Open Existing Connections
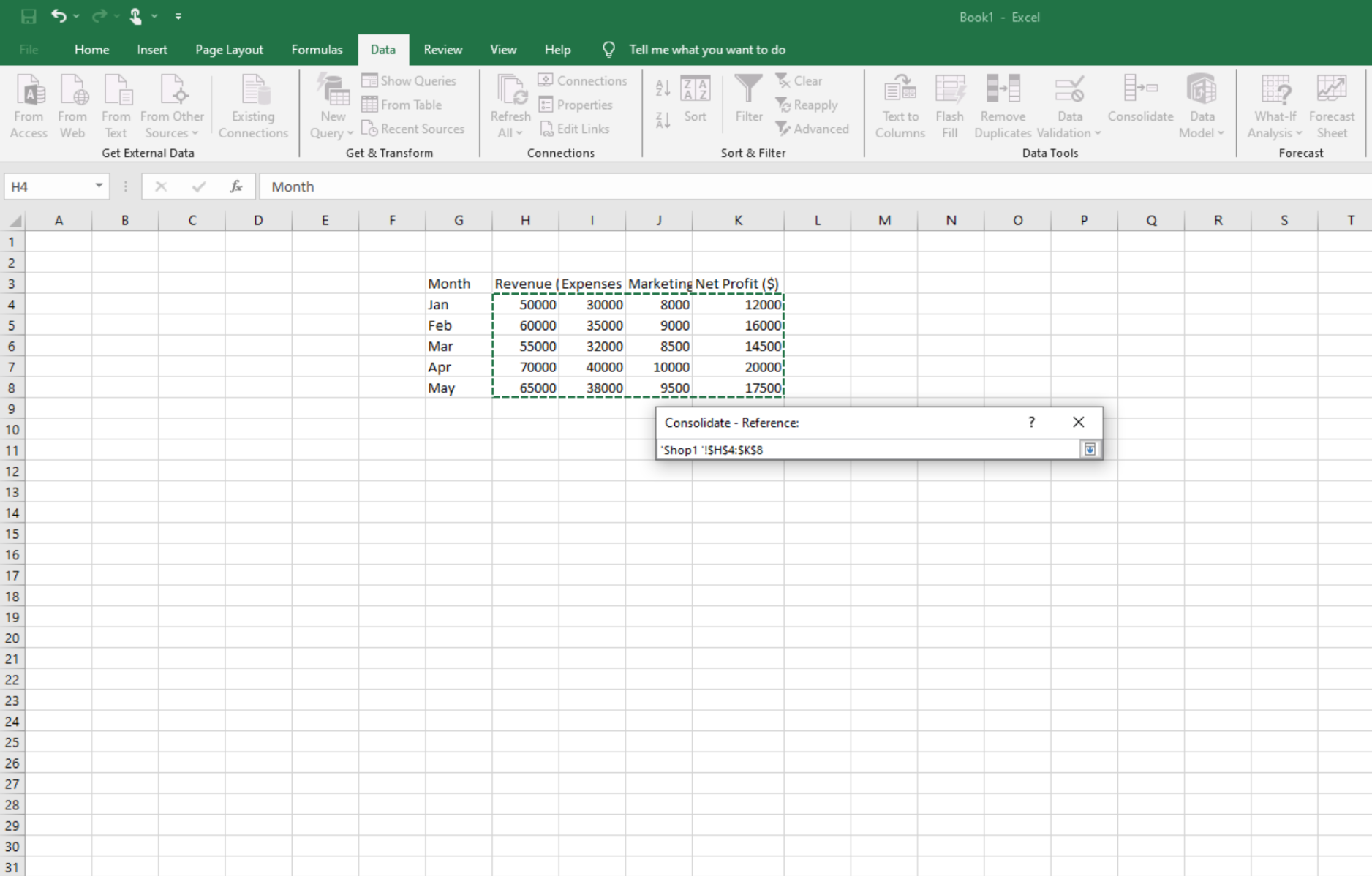The height and width of the screenshot is (876, 1372). click(253, 107)
